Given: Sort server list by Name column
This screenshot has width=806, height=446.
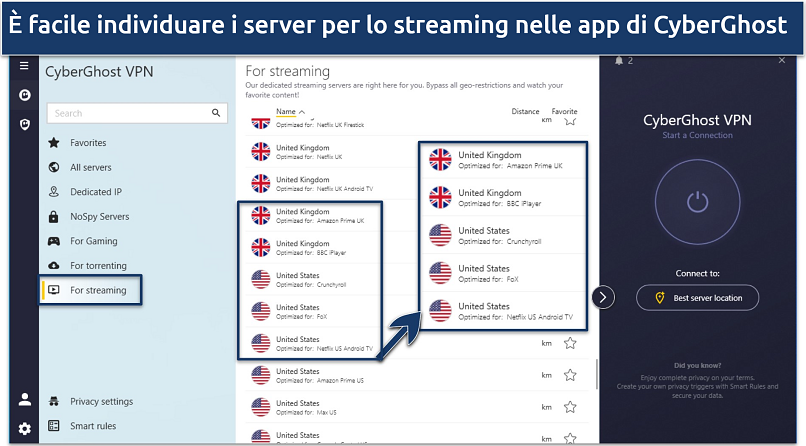Looking at the screenshot, I should click(286, 112).
